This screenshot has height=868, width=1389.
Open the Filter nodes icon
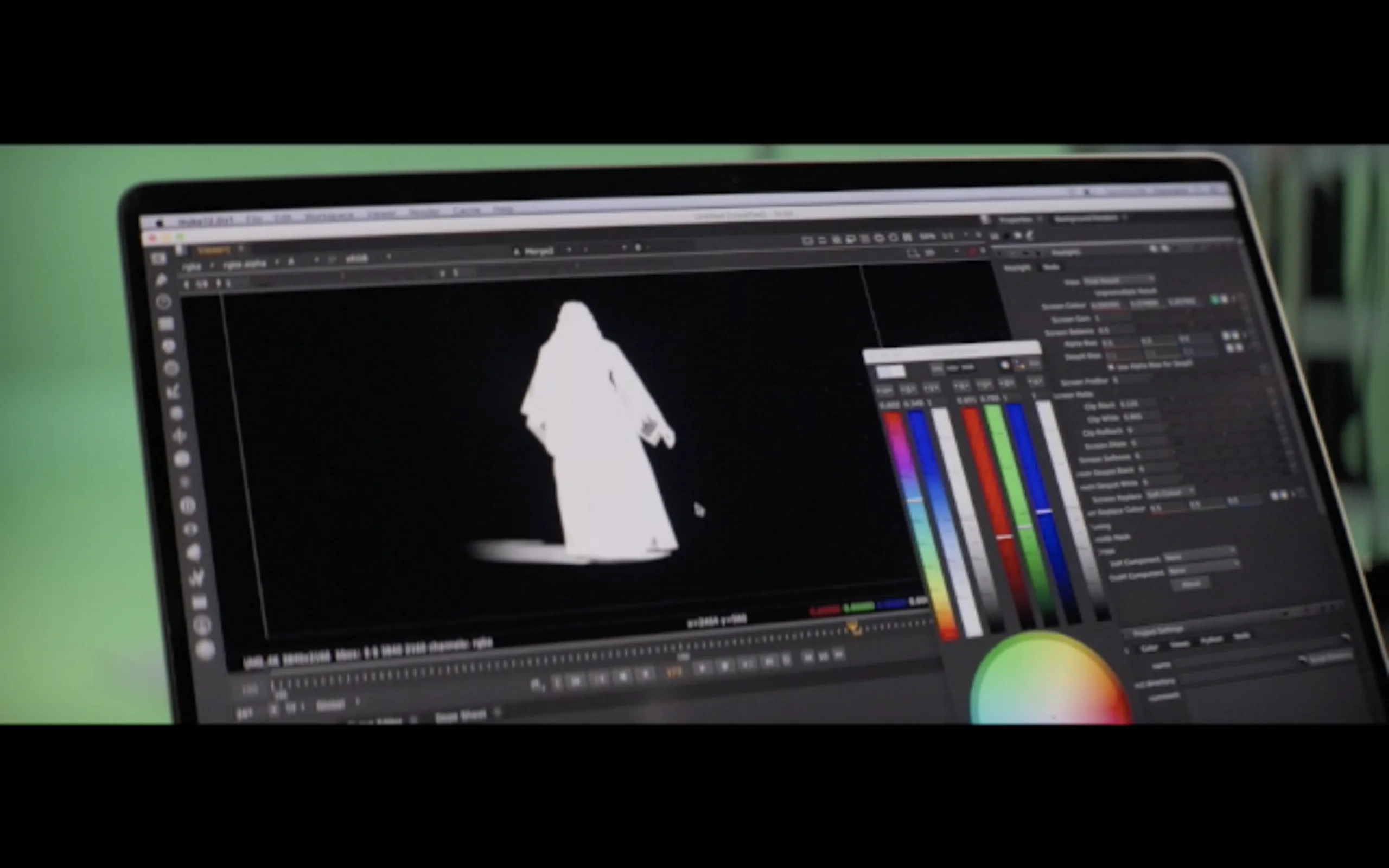pyautogui.click(x=171, y=368)
